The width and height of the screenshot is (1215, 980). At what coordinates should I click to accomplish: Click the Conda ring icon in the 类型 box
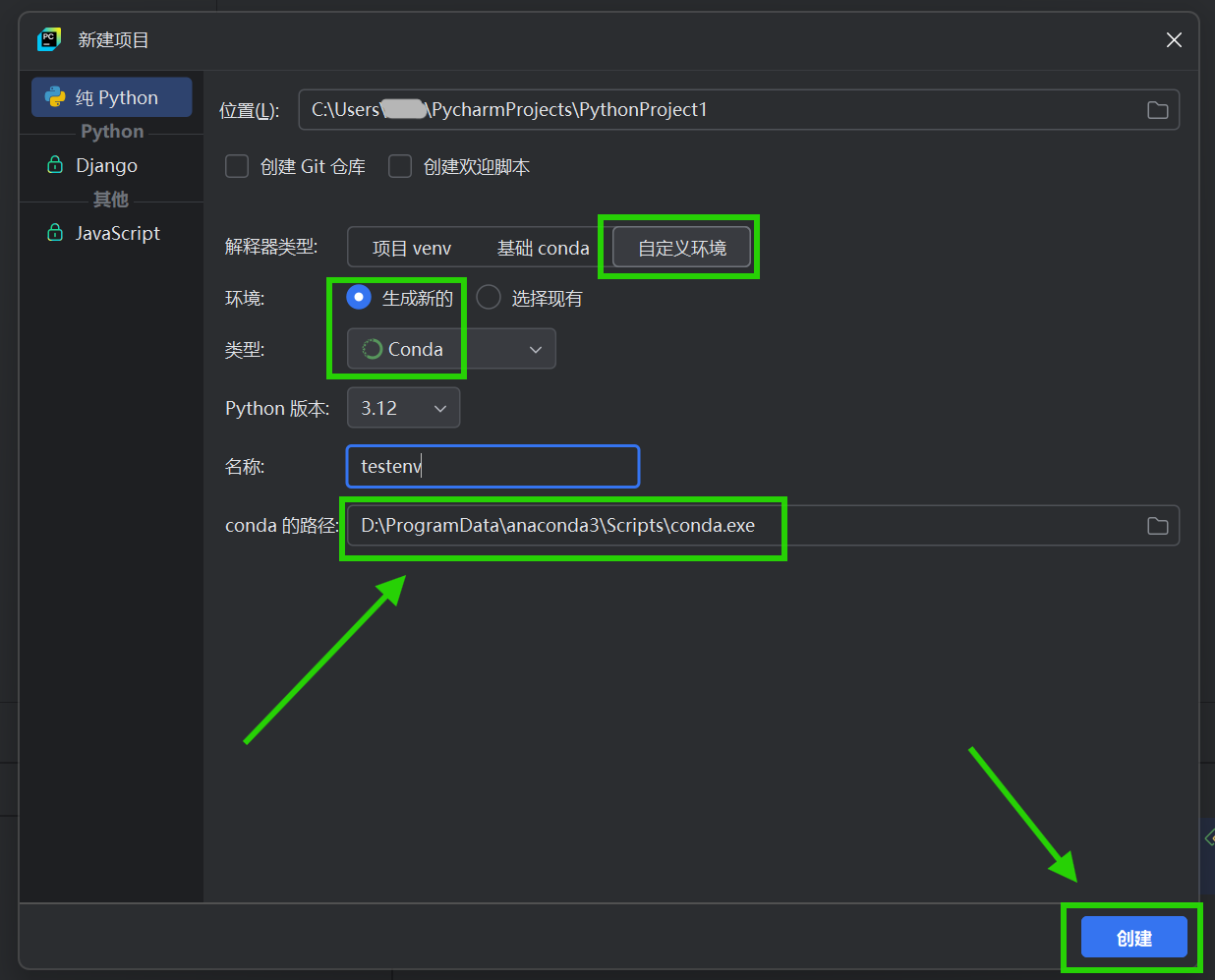[x=372, y=349]
